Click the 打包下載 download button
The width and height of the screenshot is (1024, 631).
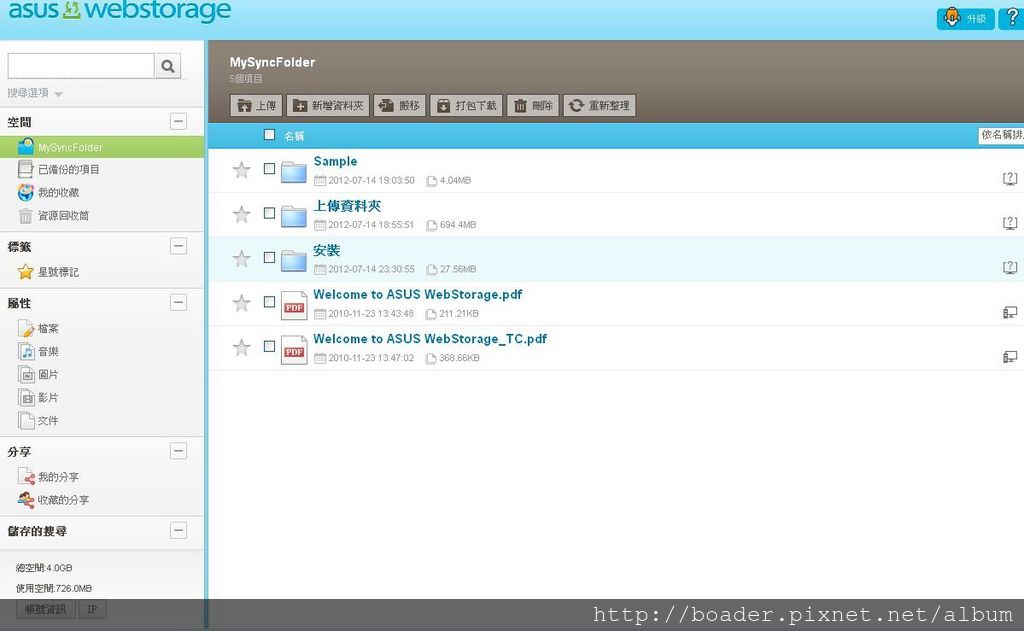[x=466, y=105]
